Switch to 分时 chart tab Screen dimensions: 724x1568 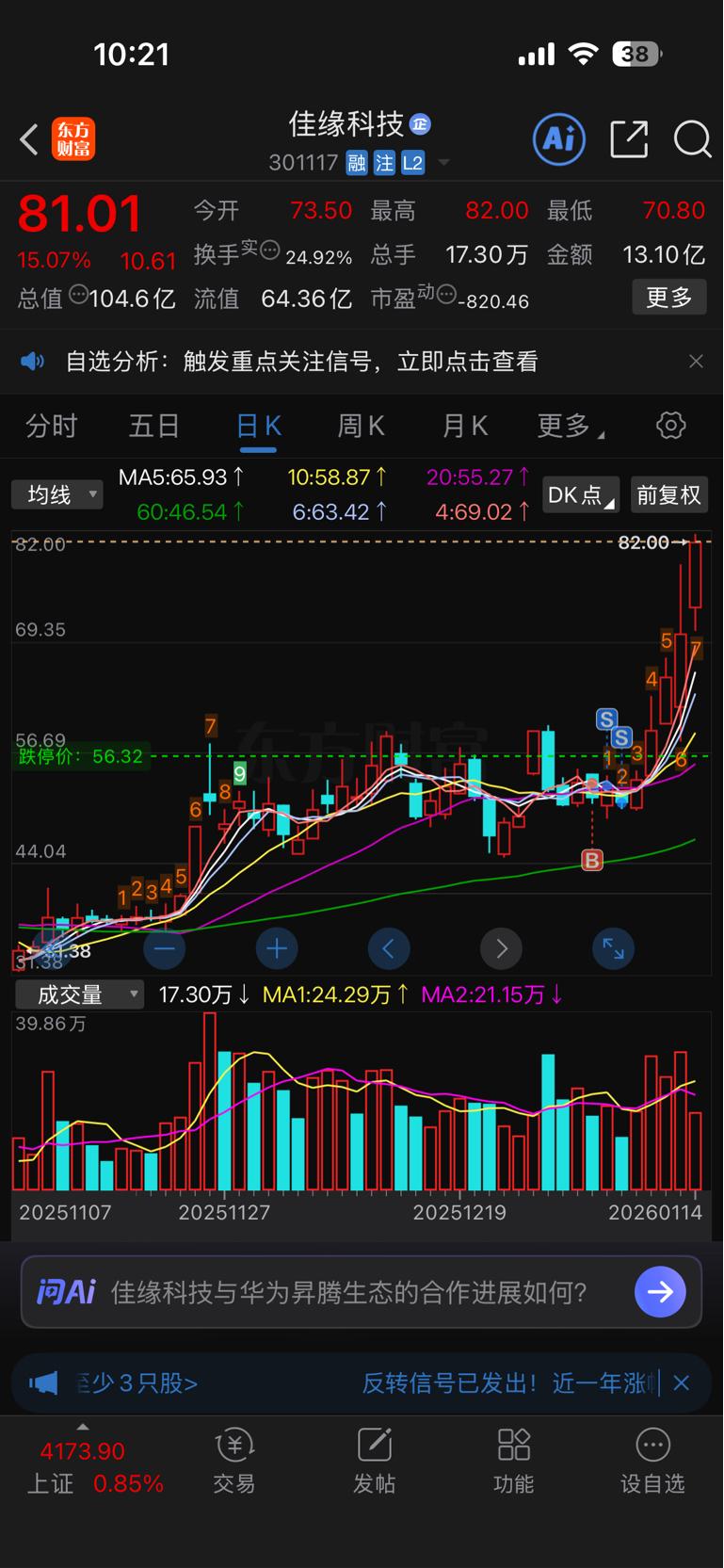(x=51, y=427)
